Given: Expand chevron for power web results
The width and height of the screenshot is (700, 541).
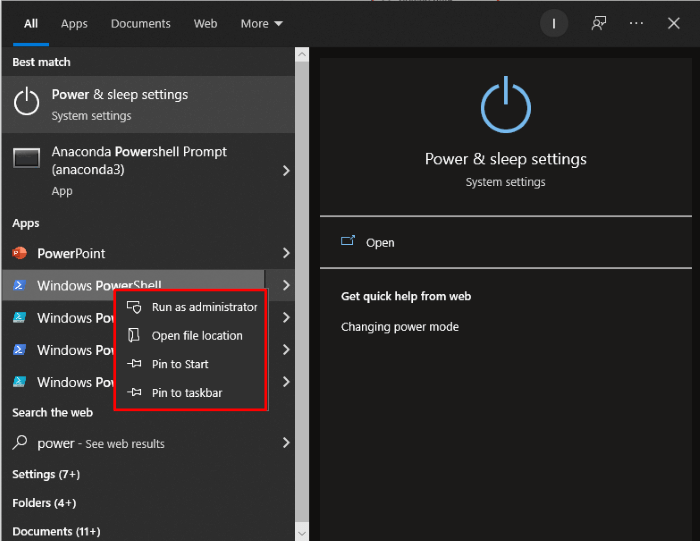Looking at the screenshot, I should coord(286,442).
